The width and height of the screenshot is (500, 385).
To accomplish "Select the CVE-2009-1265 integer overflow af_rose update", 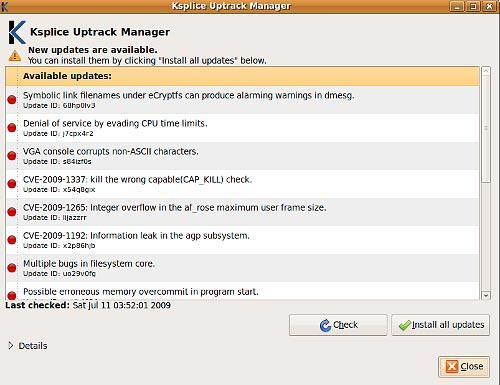I will 242,212.
